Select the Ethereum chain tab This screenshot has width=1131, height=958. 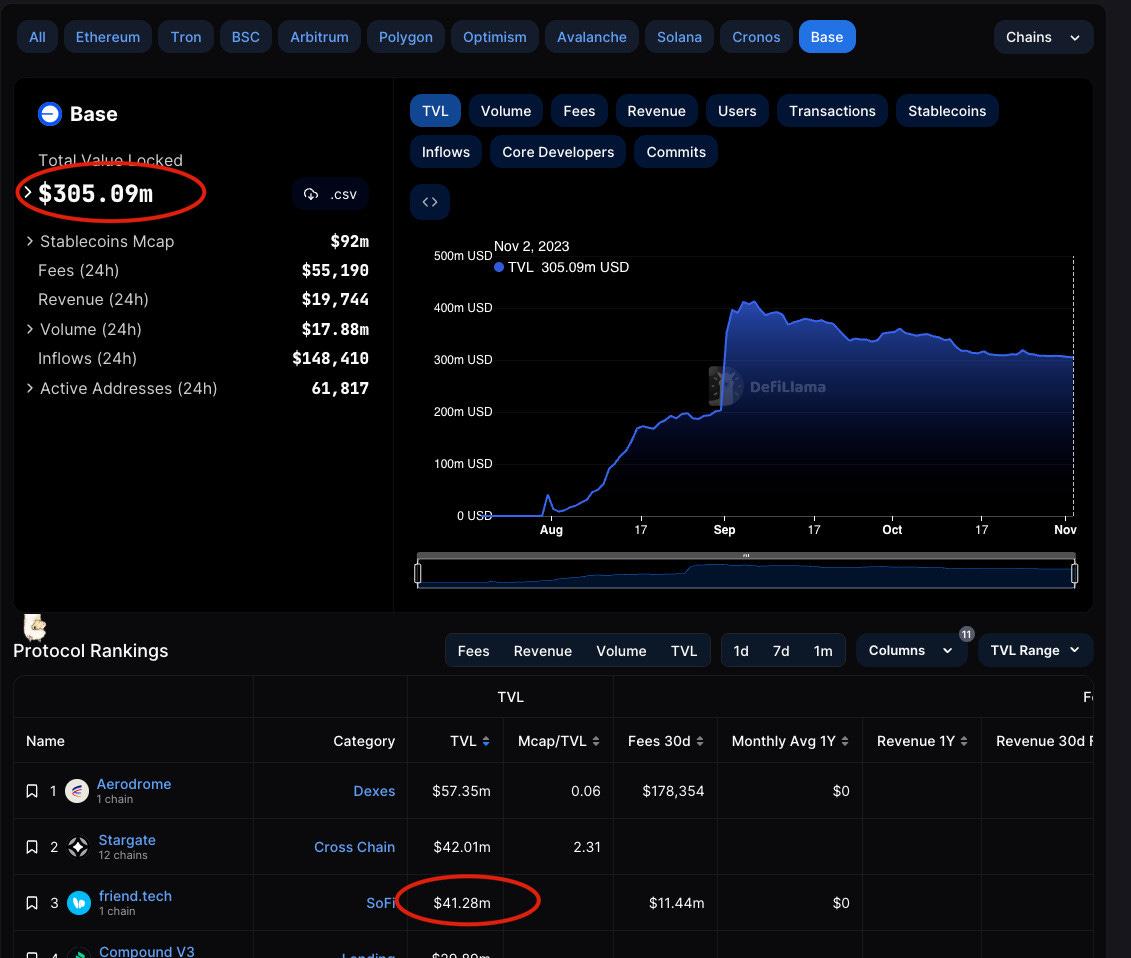pos(108,37)
